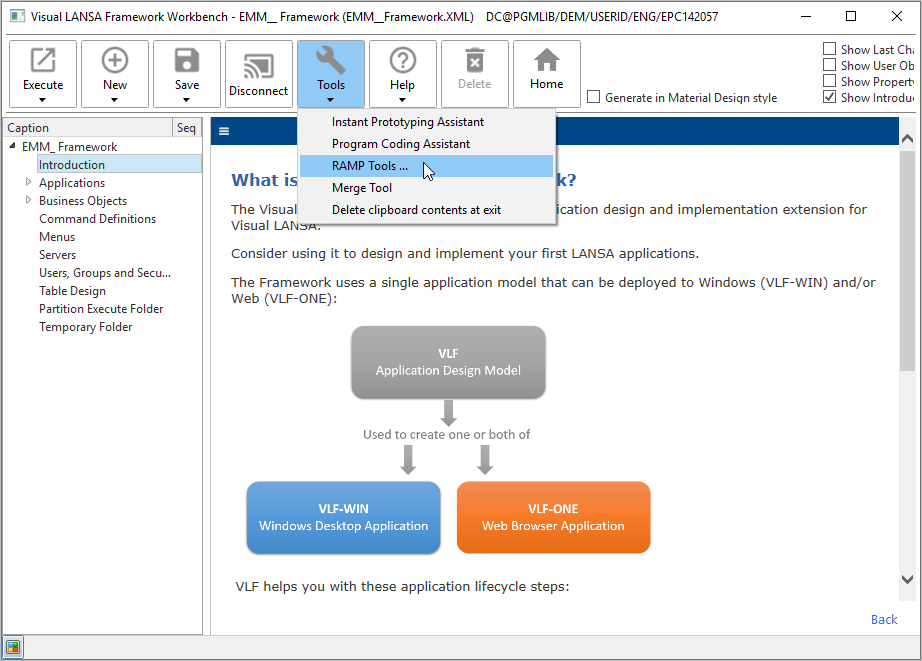The height and width of the screenshot is (661, 922).
Task: Click the Save floppy disk icon
Action: [x=187, y=60]
